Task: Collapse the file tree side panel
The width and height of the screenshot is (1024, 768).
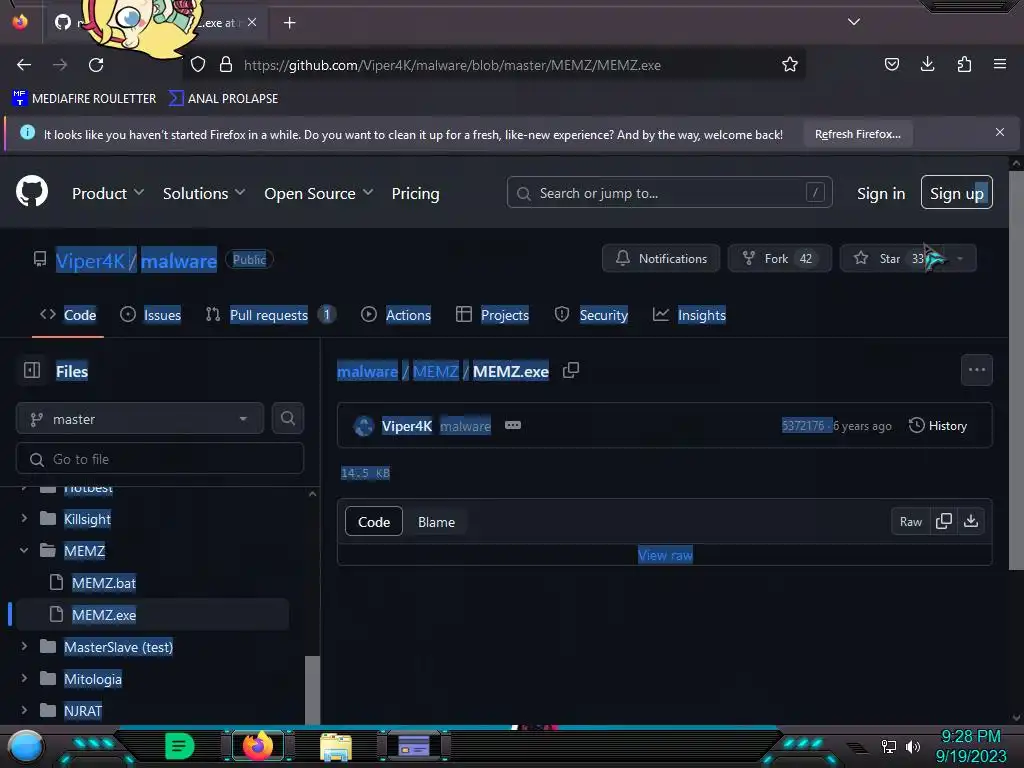Action: coord(32,370)
